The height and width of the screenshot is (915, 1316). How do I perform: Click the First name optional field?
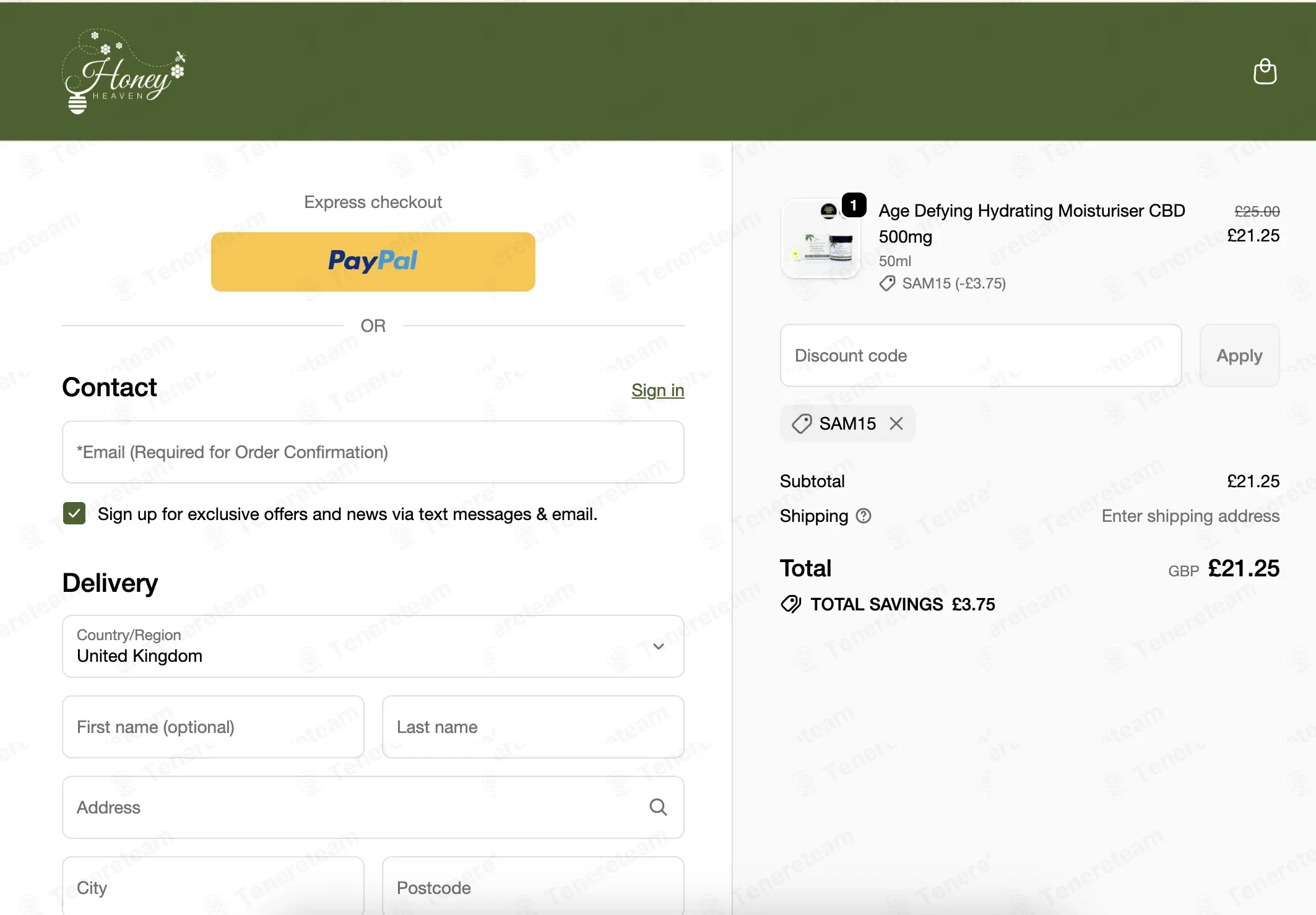tap(213, 727)
